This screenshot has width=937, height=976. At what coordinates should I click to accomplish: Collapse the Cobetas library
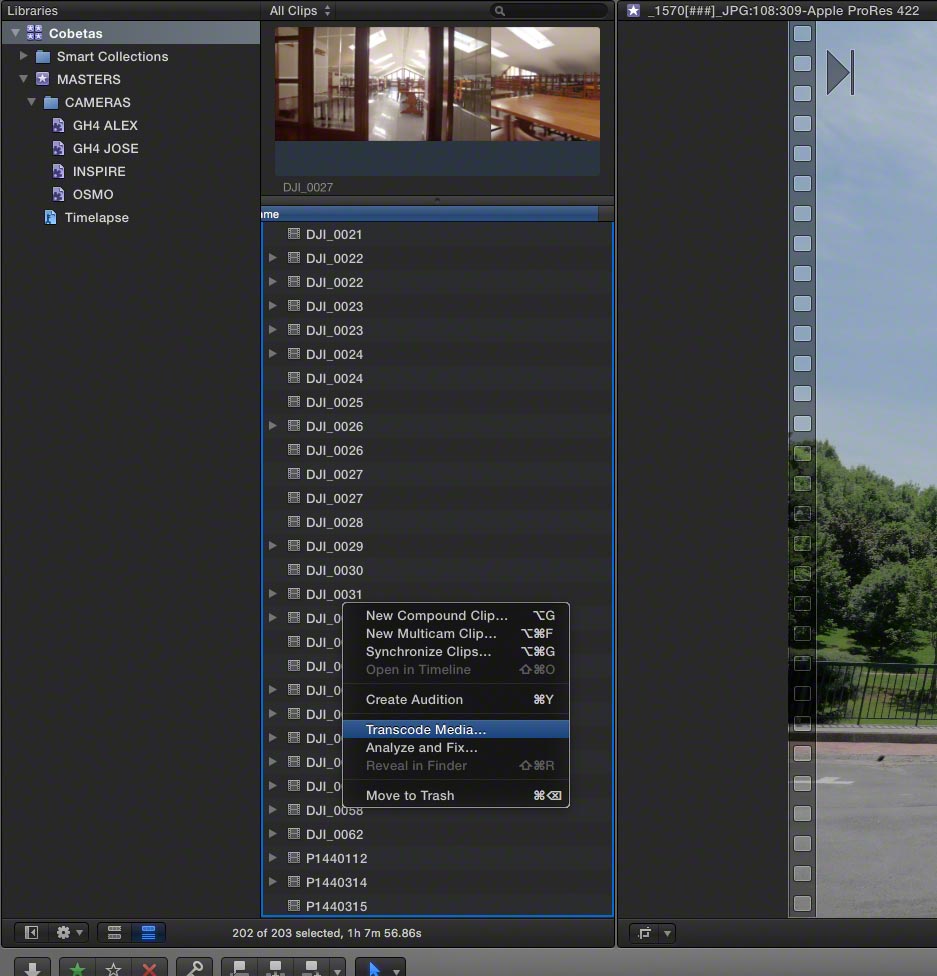[16, 32]
